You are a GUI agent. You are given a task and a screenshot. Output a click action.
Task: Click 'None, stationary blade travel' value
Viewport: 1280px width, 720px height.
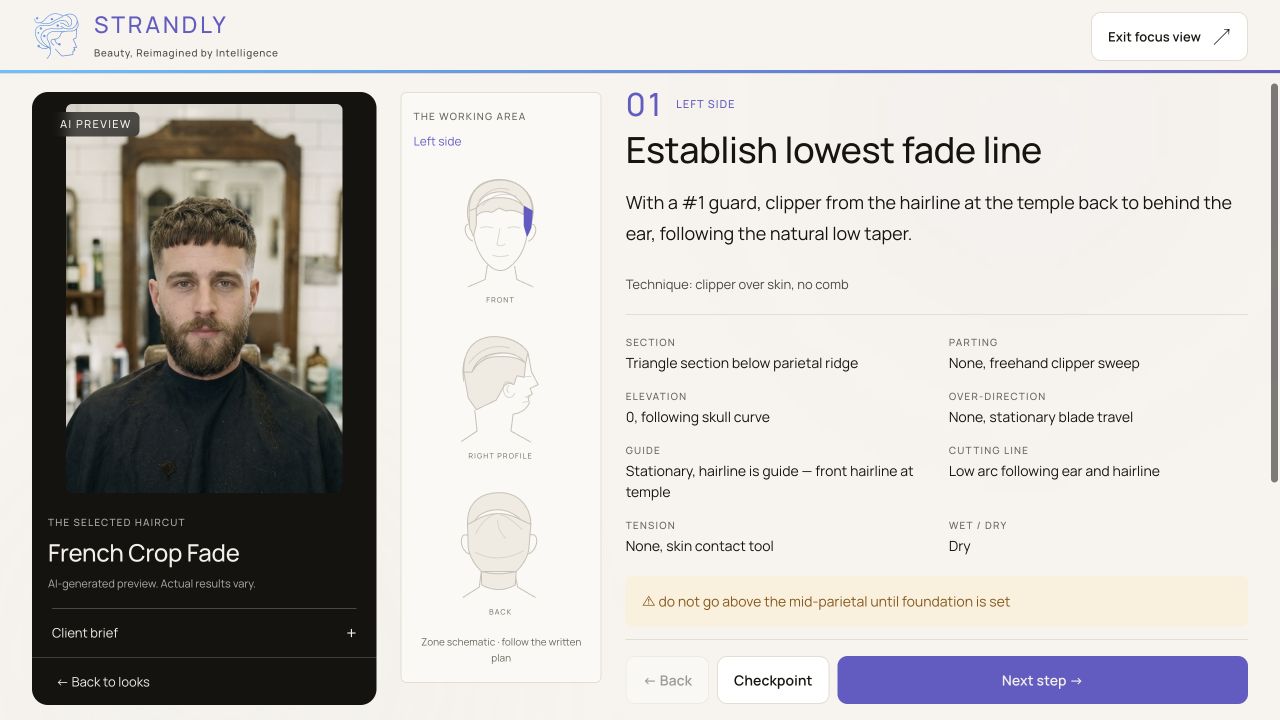tap(1041, 417)
